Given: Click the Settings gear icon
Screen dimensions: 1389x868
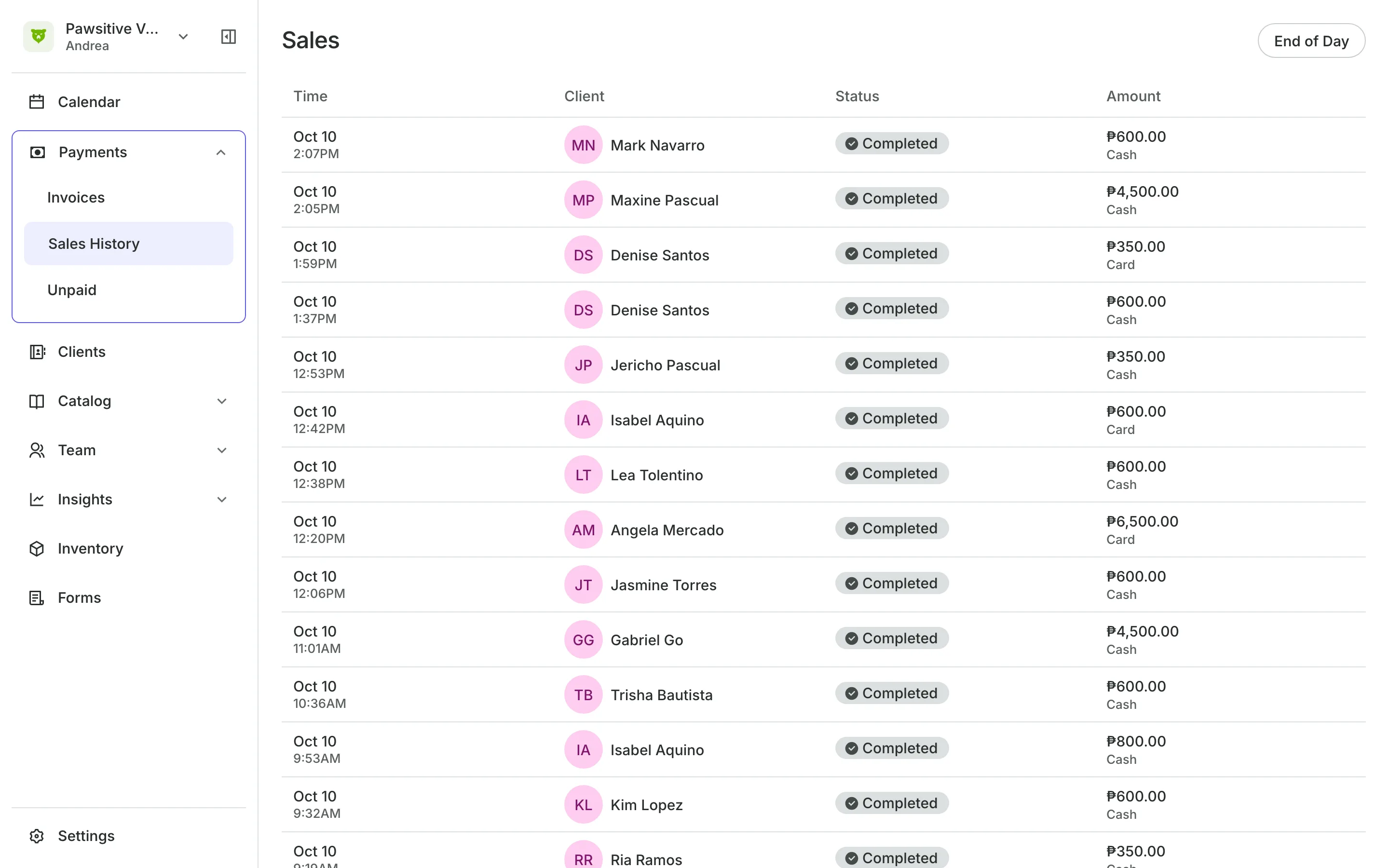Looking at the screenshot, I should [x=37, y=836].
